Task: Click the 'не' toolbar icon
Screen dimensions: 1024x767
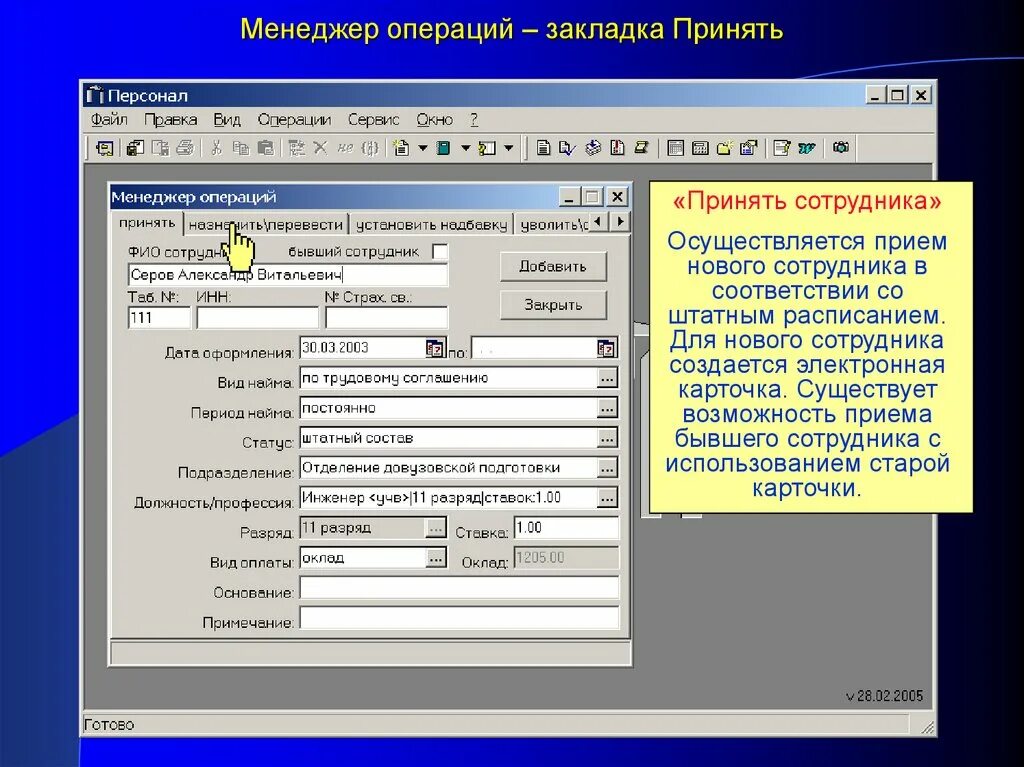Action: [x=345, y=148]
